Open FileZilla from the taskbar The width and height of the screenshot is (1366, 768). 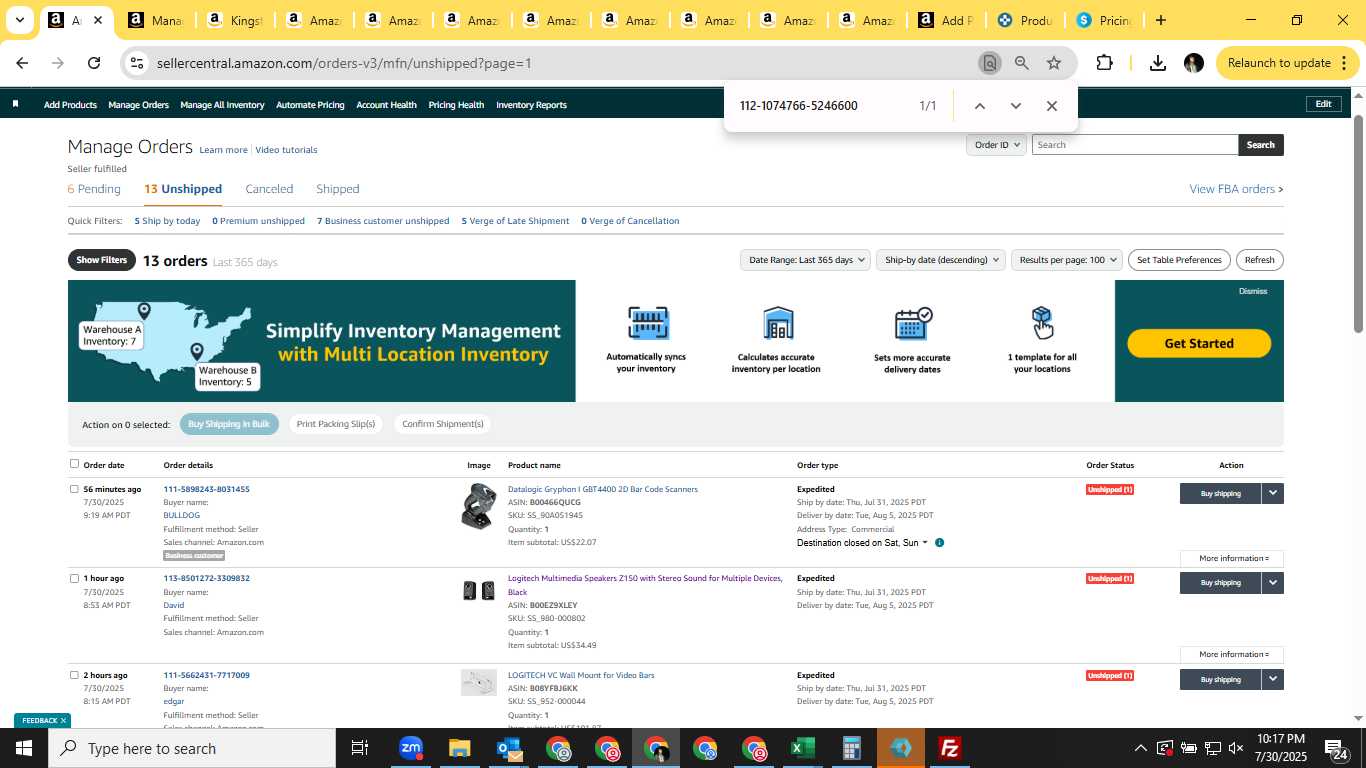point(949,748)
